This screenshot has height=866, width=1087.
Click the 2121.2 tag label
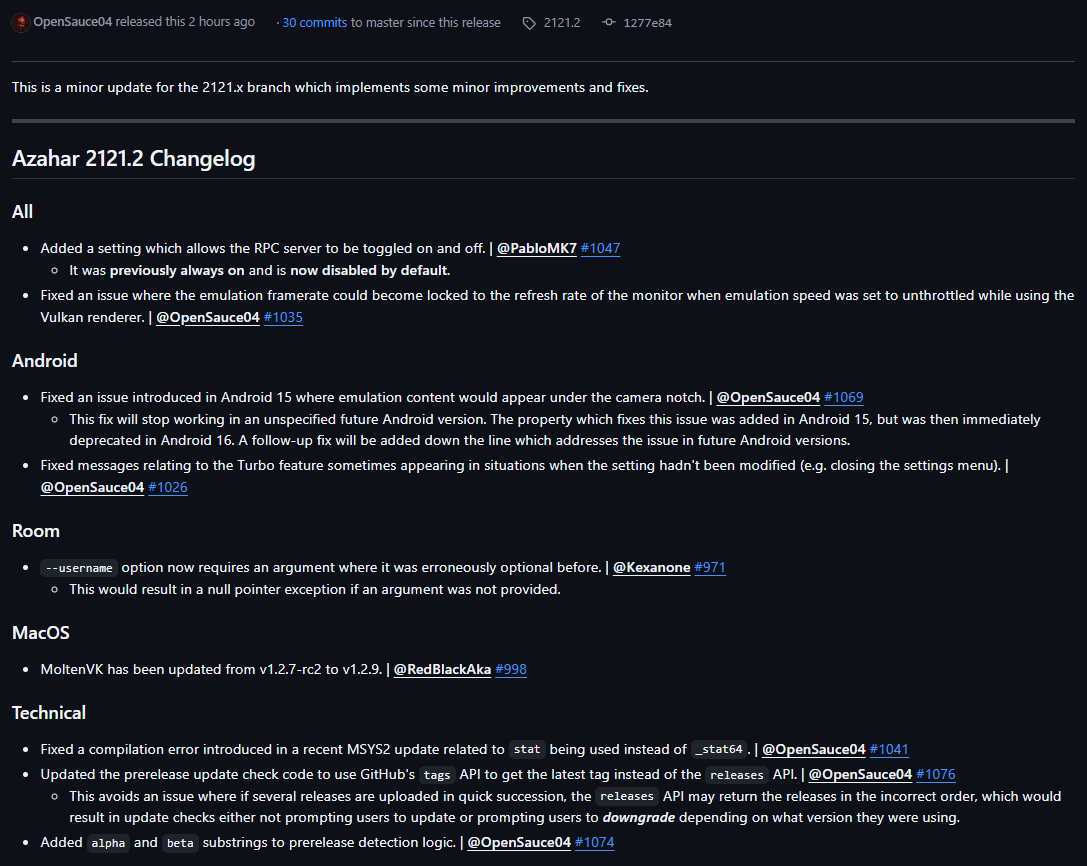coord(562,22)
